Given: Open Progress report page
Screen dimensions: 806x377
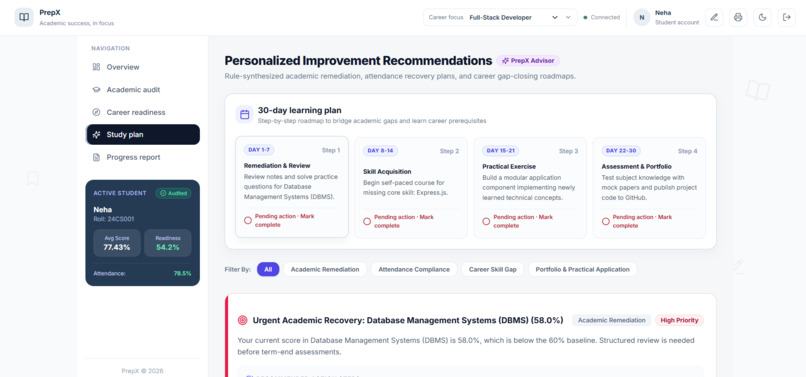Looking at the screenshot, I should click(x=142, y=157).
